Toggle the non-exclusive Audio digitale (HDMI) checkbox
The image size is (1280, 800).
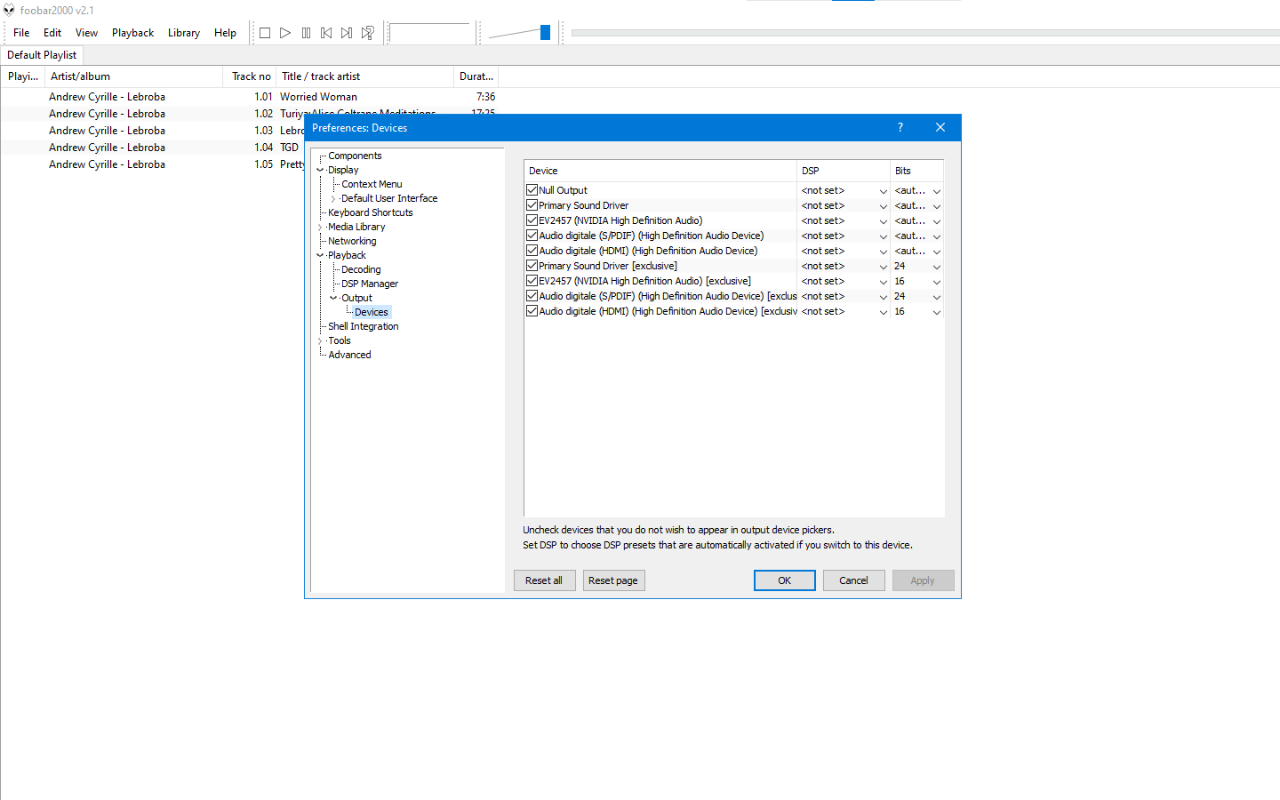[x=532, y=251]
